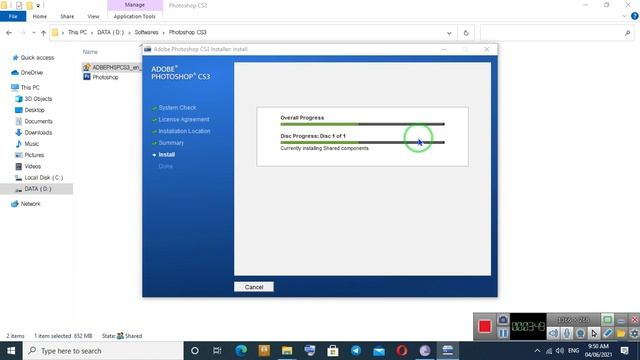Open the recorder's output folder icon

pos(621,333)
